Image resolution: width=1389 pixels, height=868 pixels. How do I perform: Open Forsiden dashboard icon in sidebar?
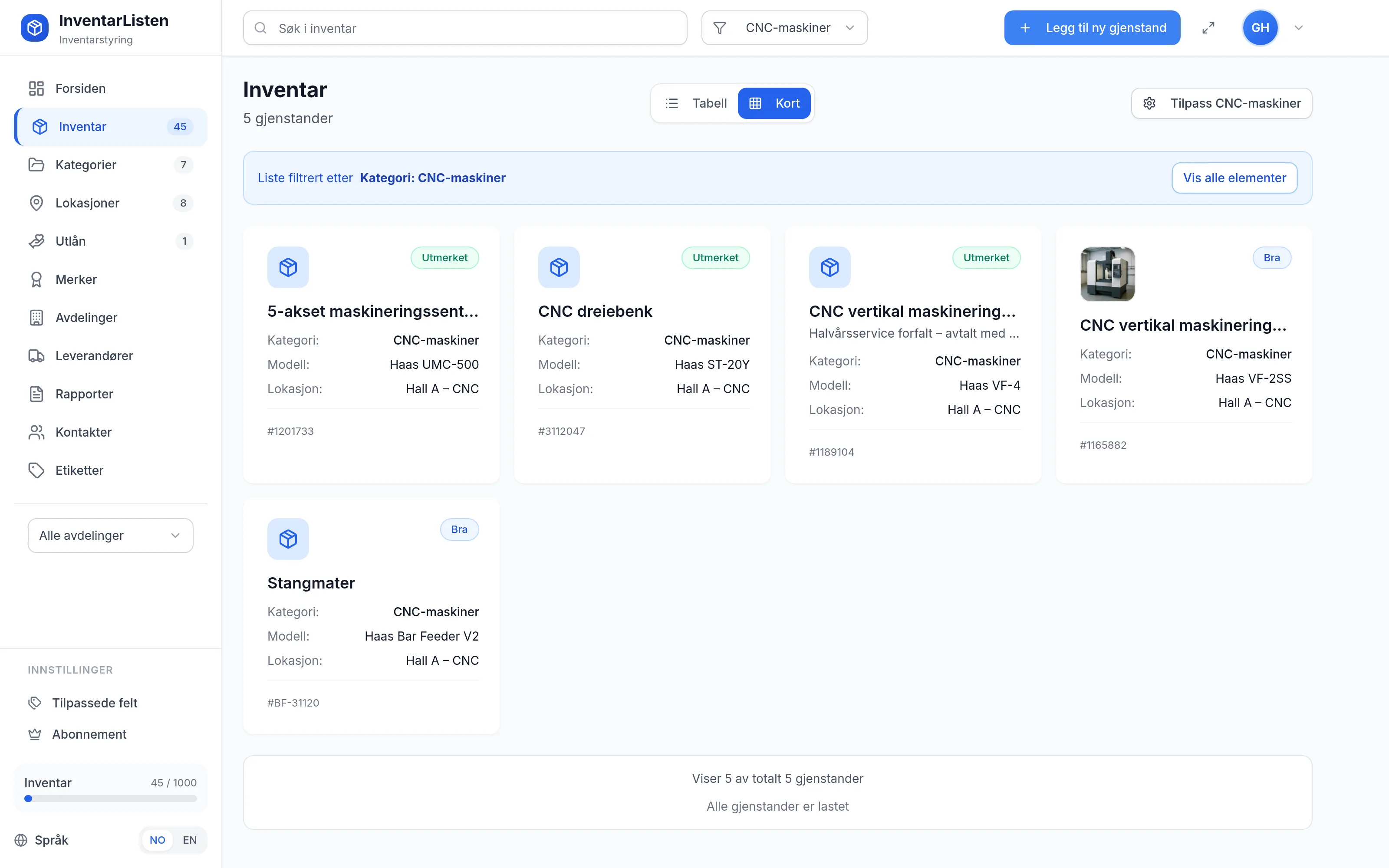click(x=36, y=89)
